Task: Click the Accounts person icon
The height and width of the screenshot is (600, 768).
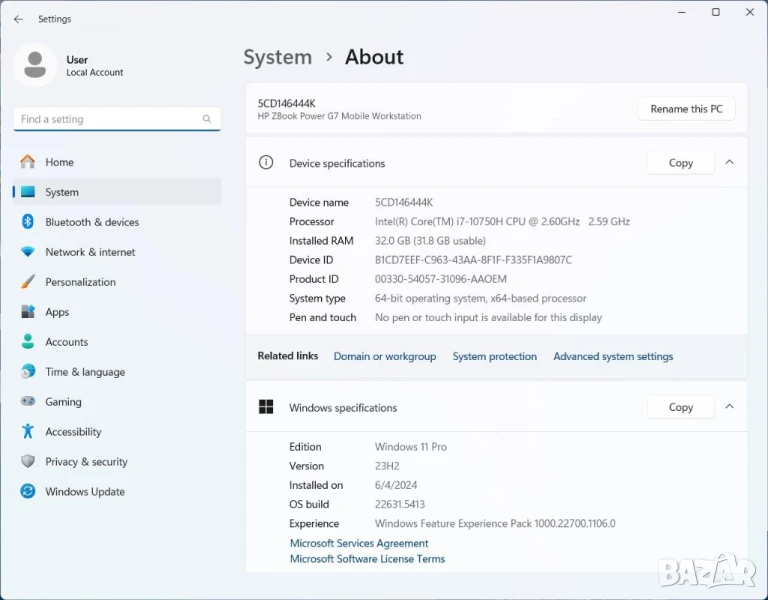Action: point(28,342)
